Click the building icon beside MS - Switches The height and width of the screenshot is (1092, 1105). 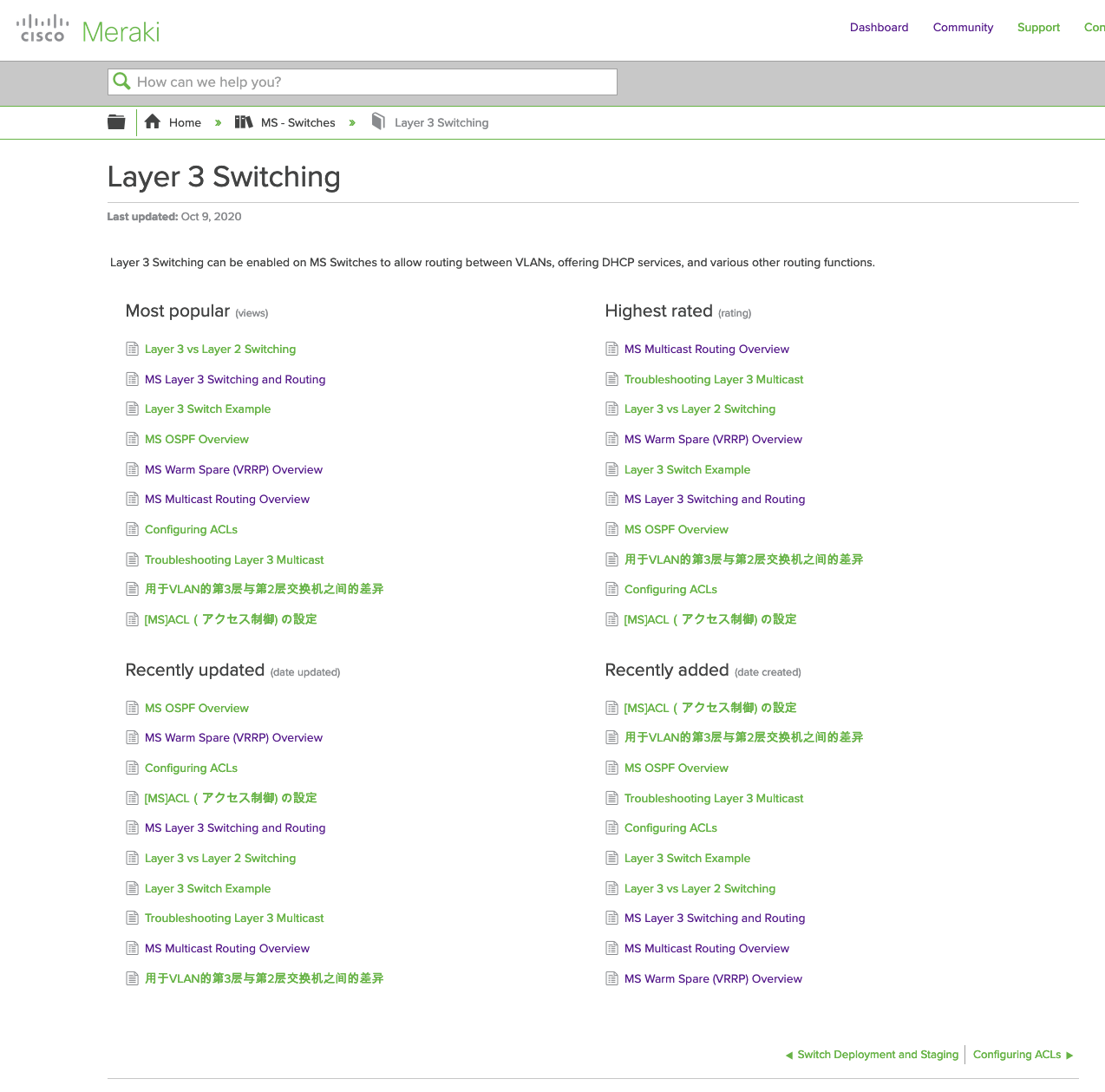(x=244, y=121)
